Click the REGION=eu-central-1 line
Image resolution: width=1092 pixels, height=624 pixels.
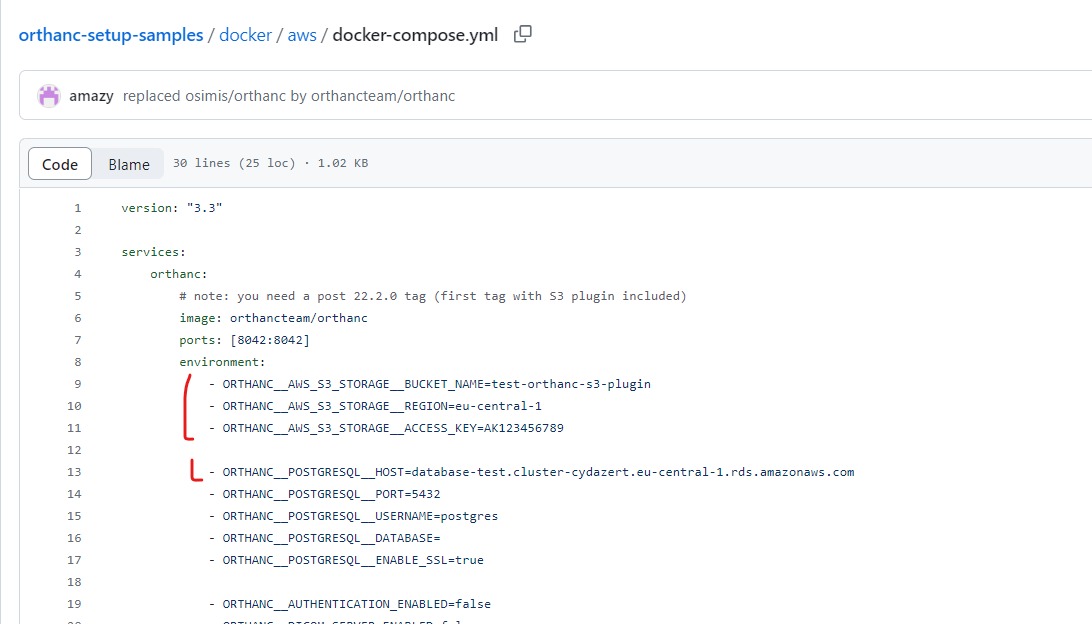tap(375, 406)
